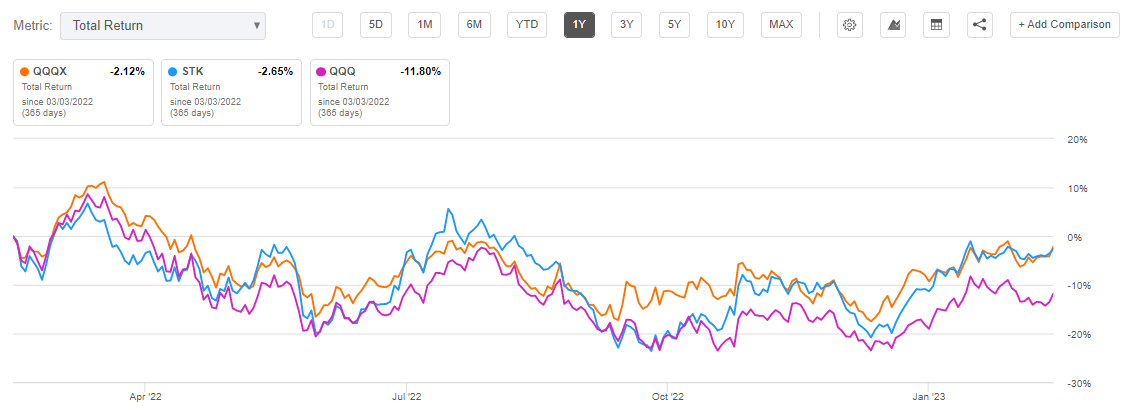
Task: Click the share chart icon
Action: click(979, 25)
